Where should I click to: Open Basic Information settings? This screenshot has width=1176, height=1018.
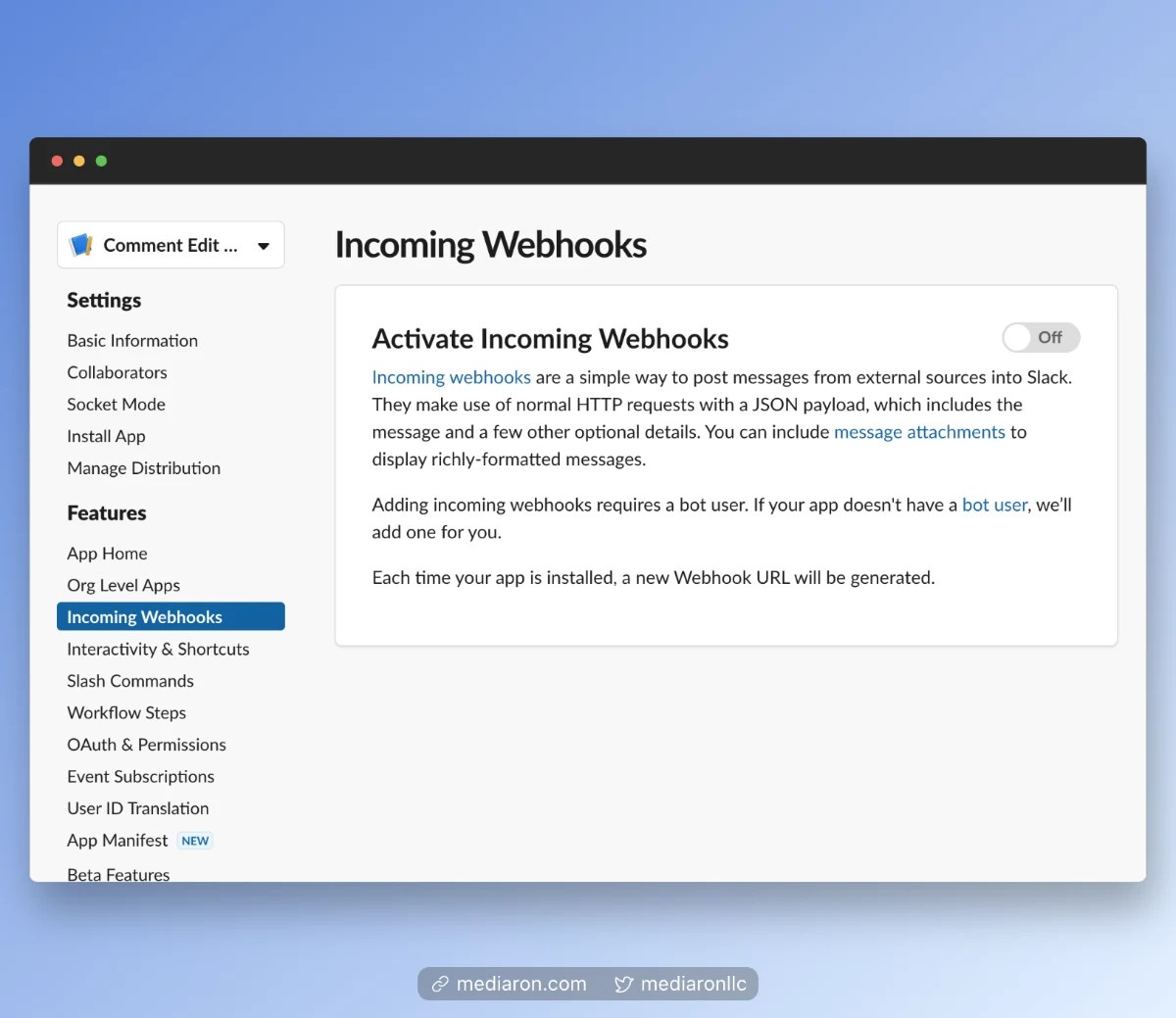point(131,340)
